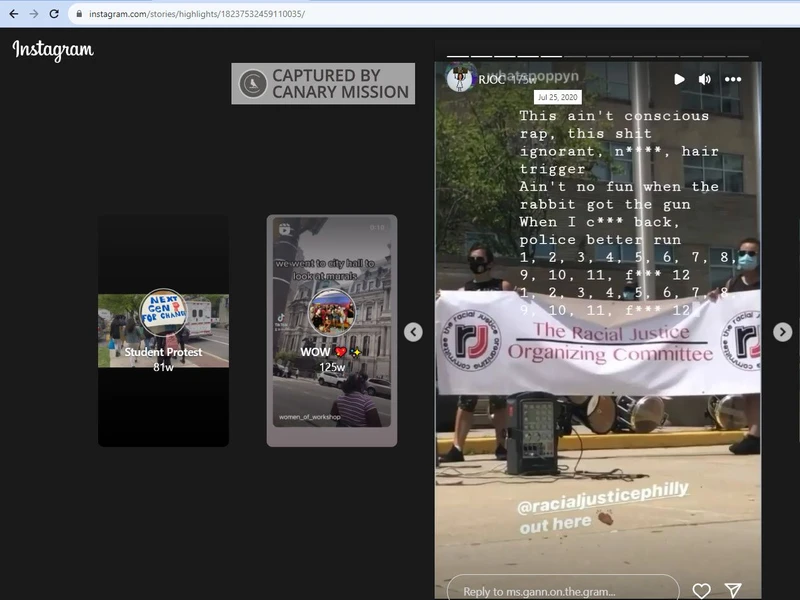800x600 pixels.
Task: Click the RJOC profile avatar
Action: click(459, 79)
